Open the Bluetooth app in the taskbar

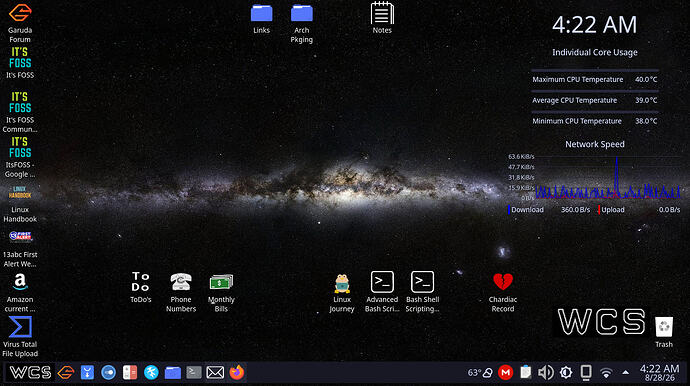click(x=151, y=372)
